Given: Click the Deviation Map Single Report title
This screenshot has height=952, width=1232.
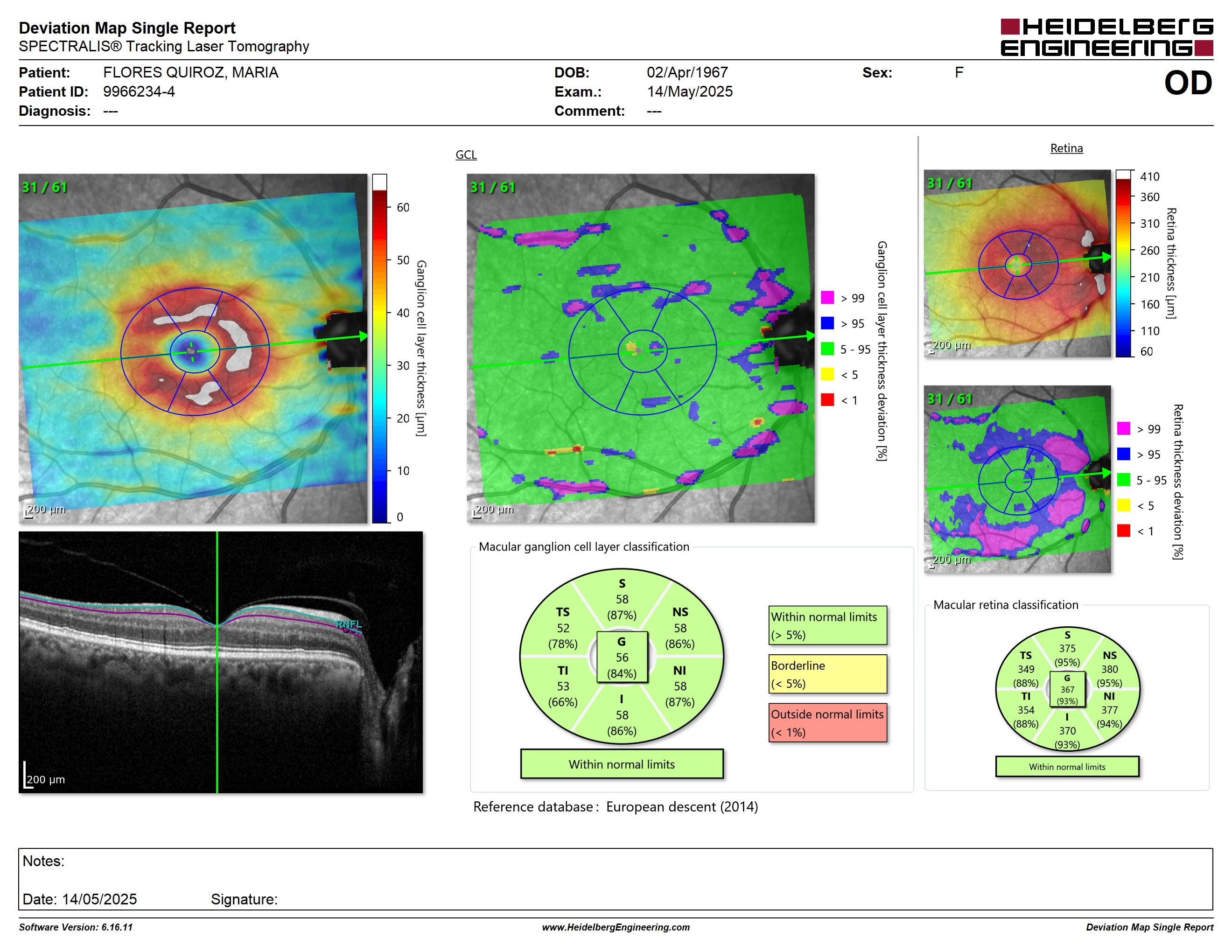Looking at the screenshot, I should tap(127, 28).
